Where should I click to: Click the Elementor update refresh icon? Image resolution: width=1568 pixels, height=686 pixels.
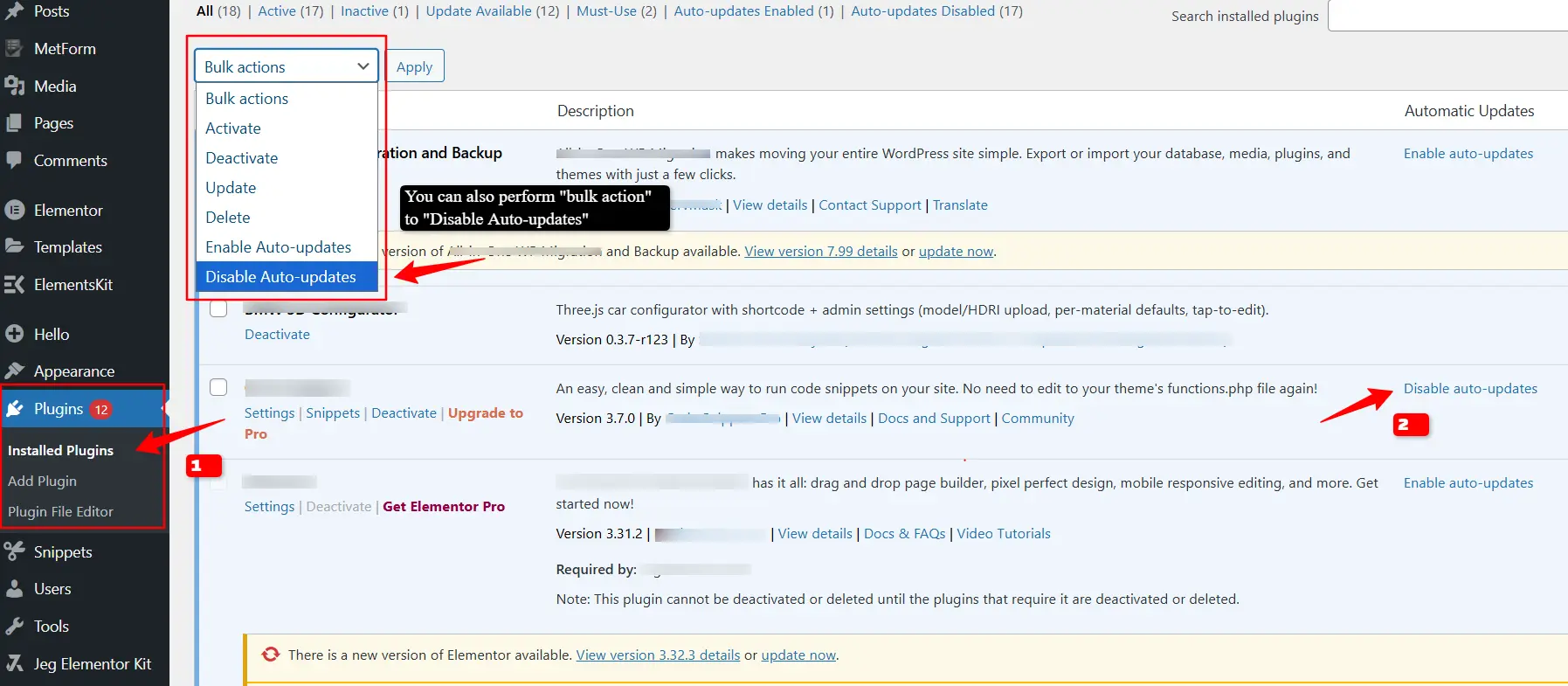tap(271, 655)
